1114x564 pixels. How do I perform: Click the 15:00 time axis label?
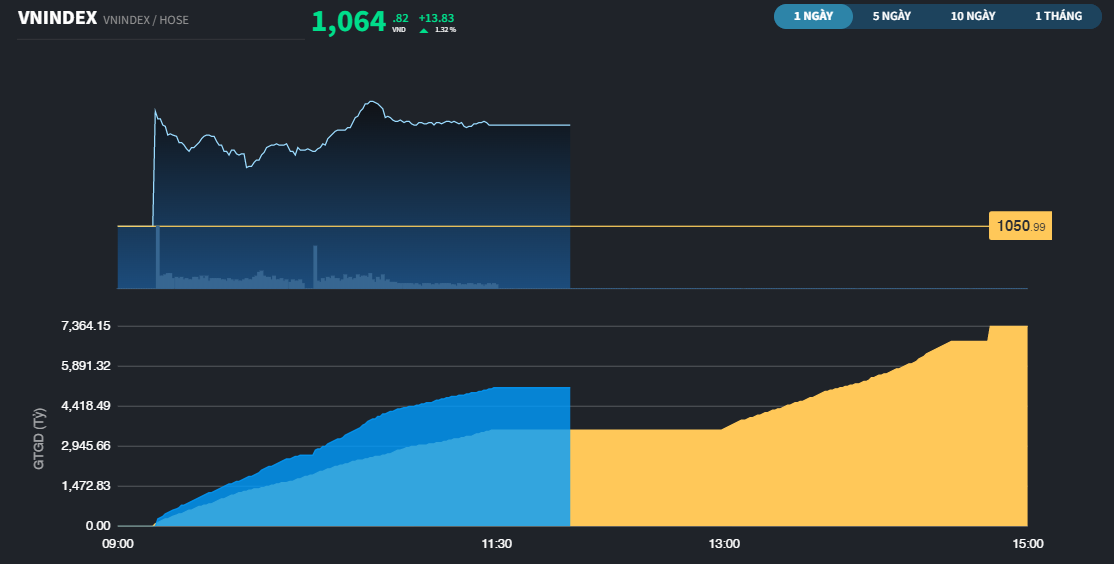(1027, 544)
